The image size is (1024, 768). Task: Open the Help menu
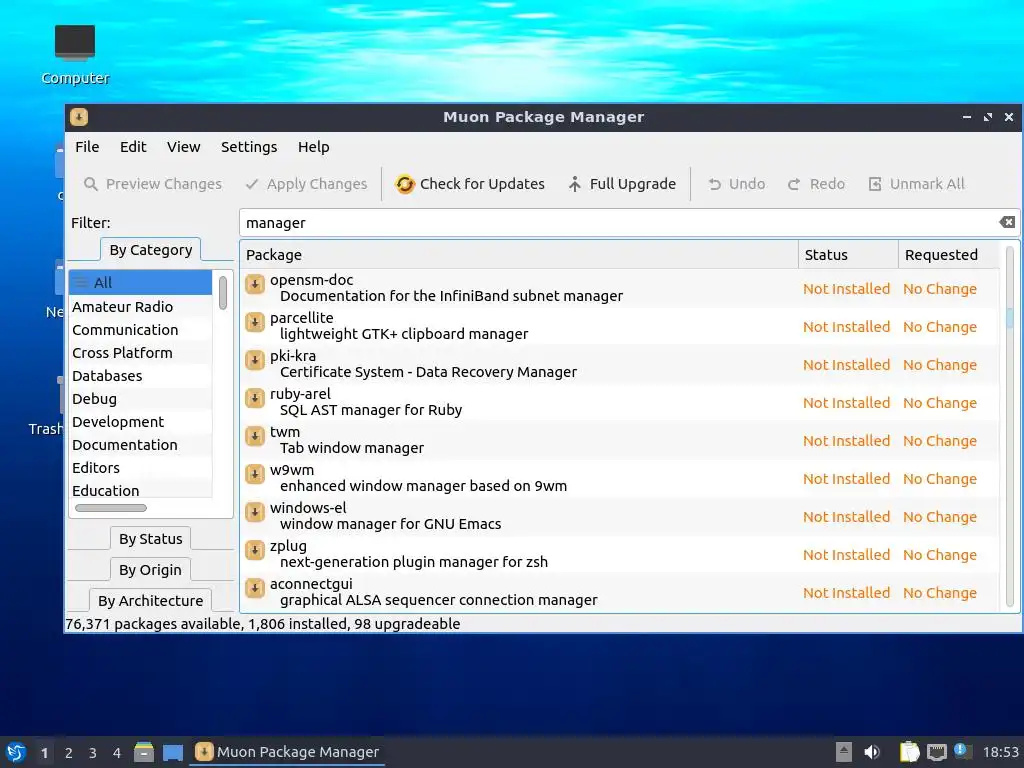(313, 147)
